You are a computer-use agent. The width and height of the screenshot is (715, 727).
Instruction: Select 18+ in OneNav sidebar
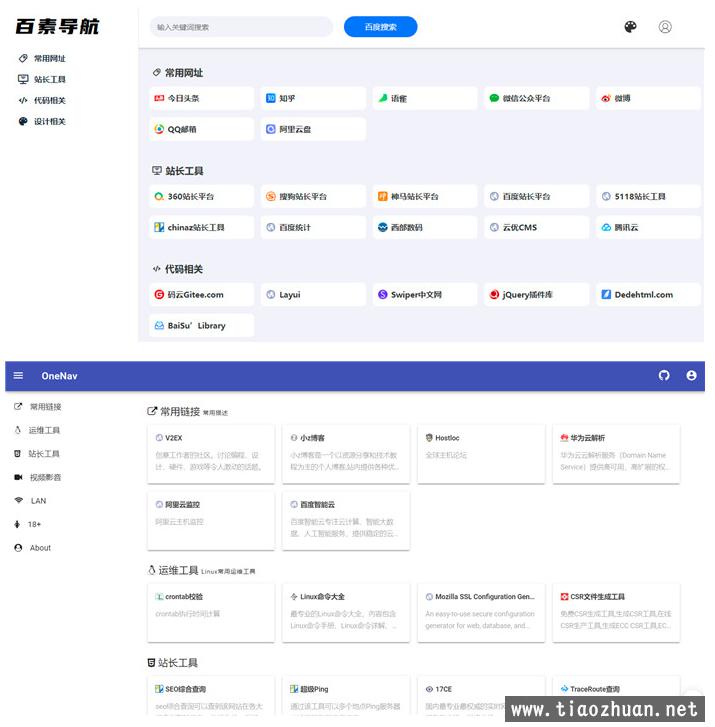click(28, 524)
